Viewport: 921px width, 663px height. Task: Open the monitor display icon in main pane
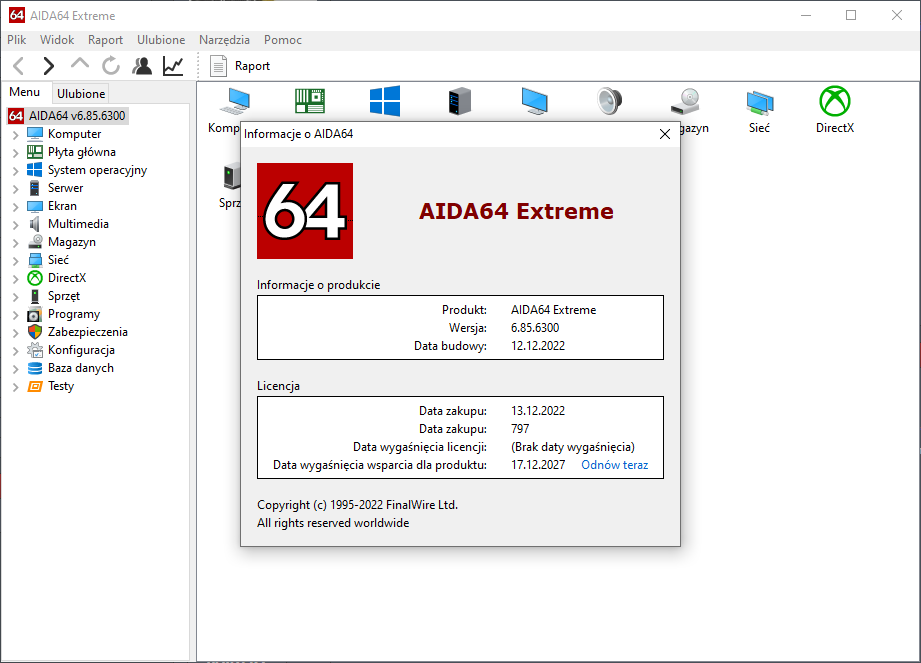pos(535,101)
